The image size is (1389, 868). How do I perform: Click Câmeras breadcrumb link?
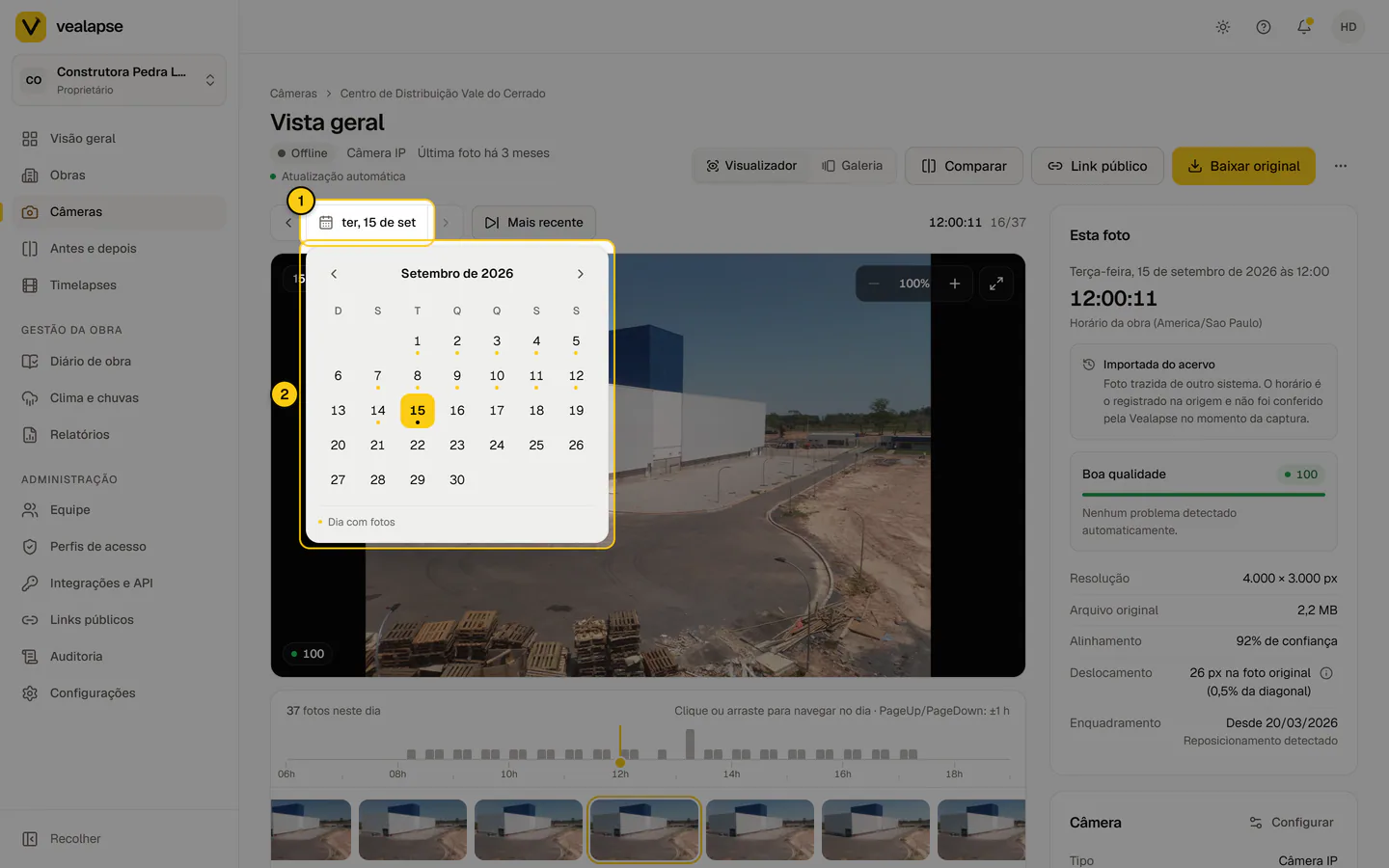(x=293, y=94)
